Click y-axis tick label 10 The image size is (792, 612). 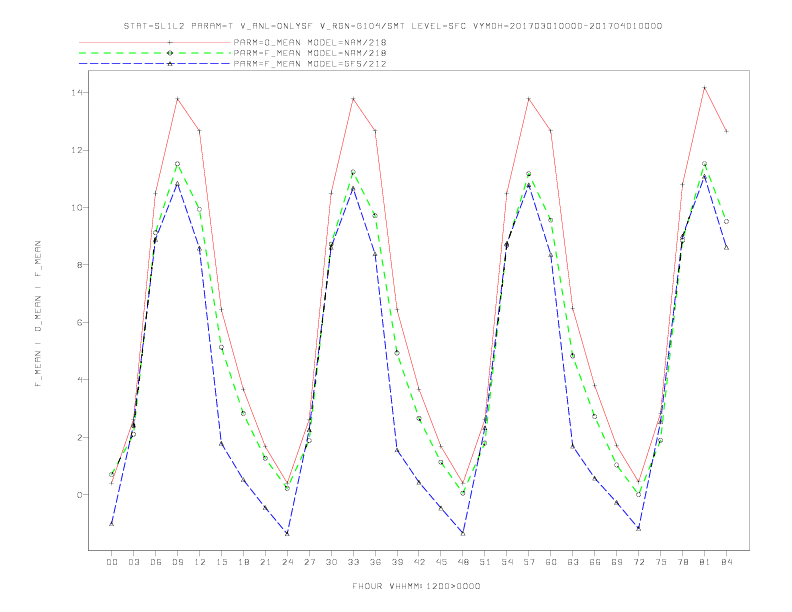click(76, 208)
